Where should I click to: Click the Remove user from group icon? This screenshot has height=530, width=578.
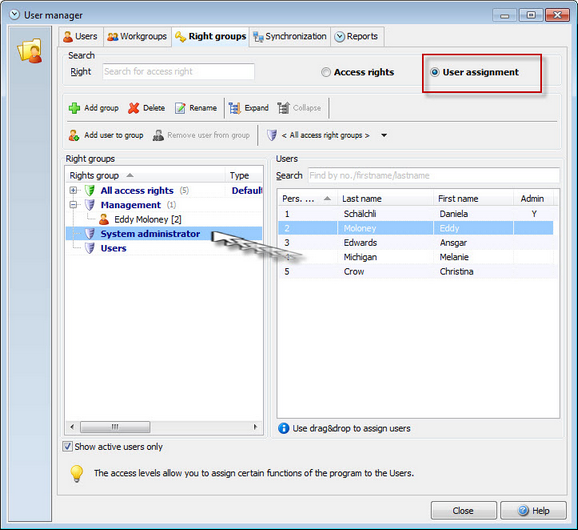[x=158, y=135]
